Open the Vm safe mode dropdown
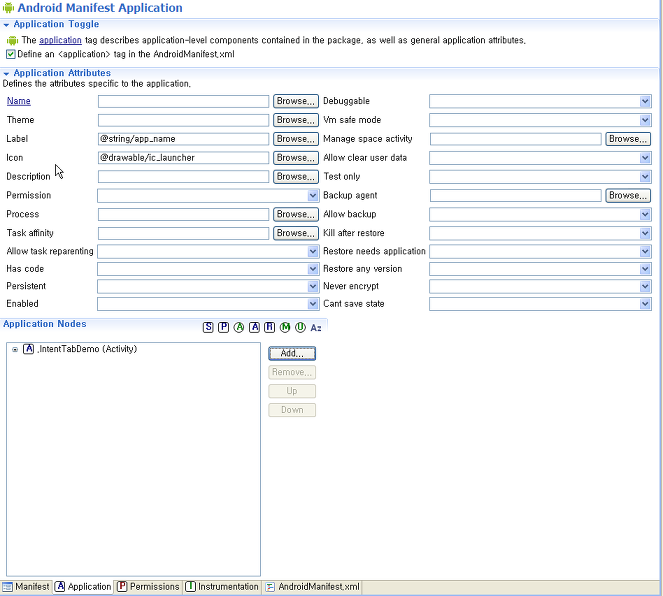 pos(645,120)
